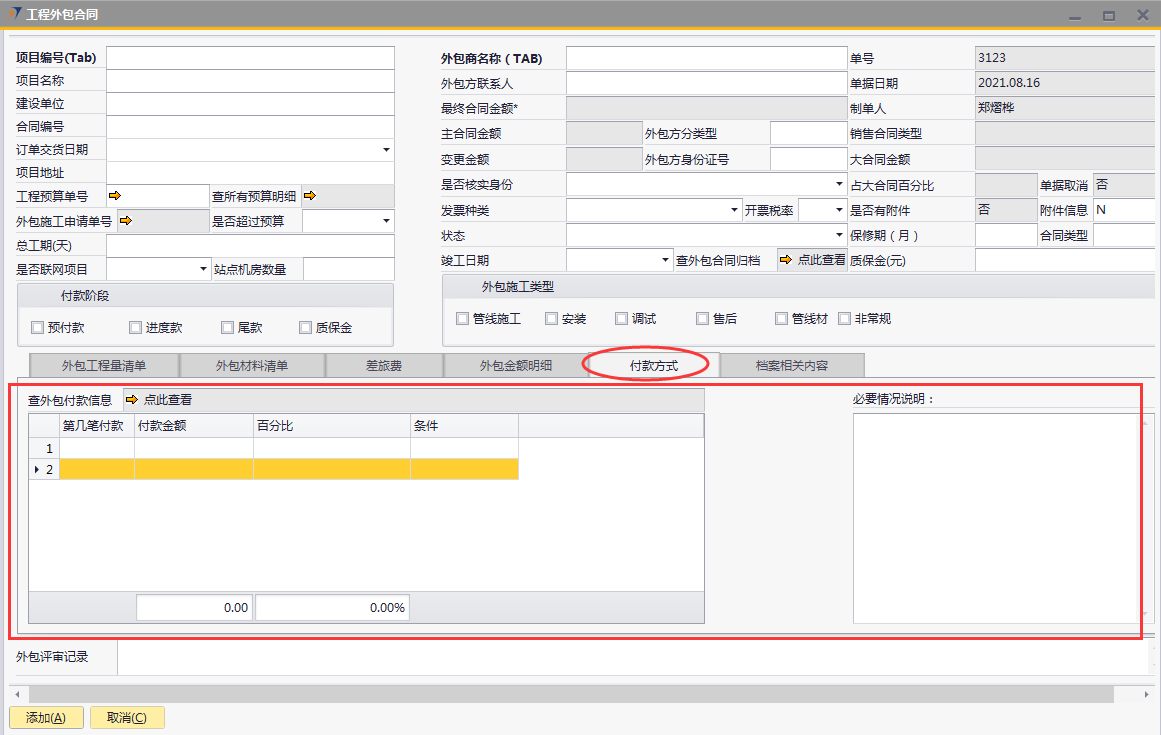Maximize the 工程外包合同 window

1108,16
